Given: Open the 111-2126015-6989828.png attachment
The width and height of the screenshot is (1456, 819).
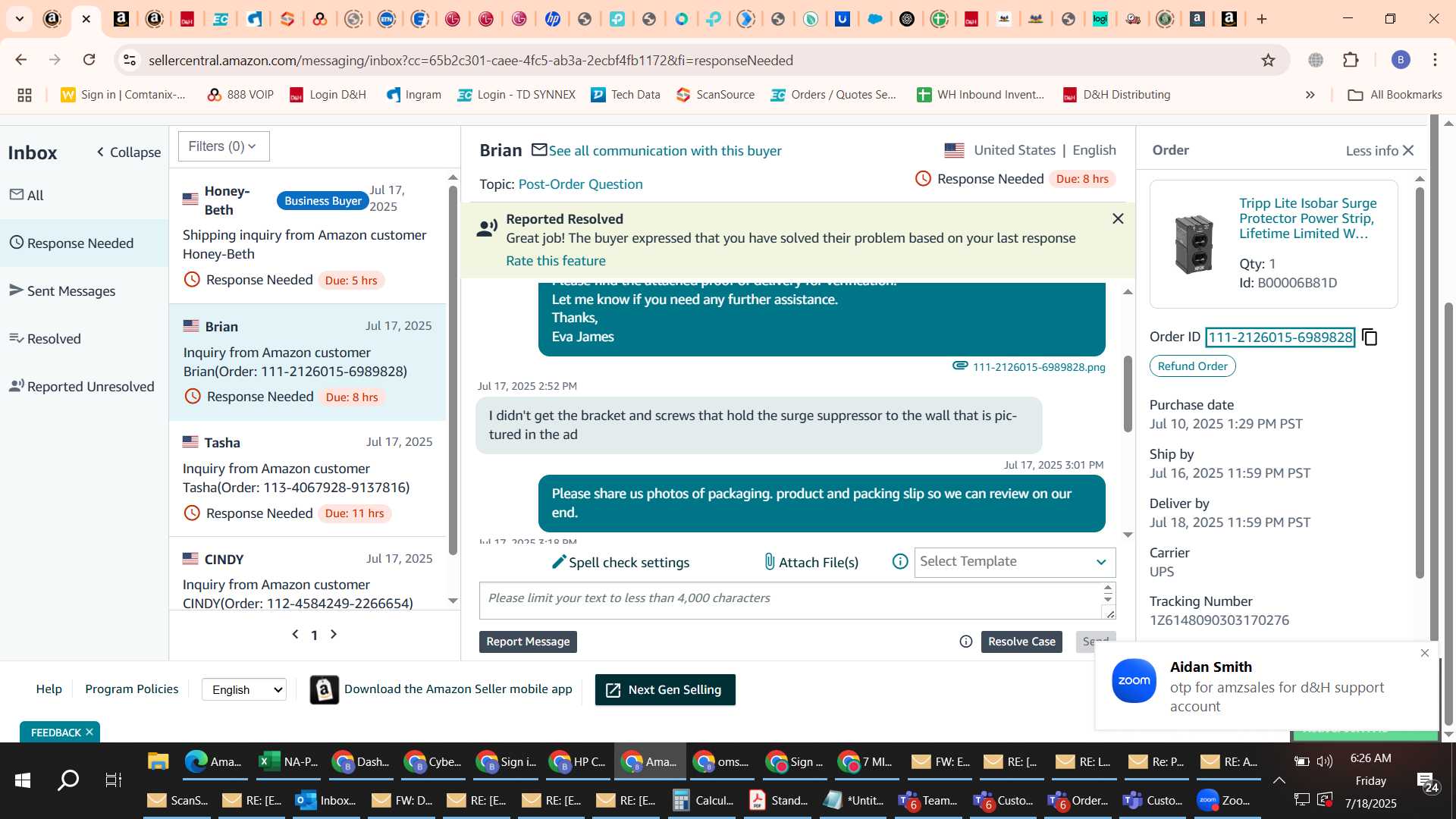Looking at the screenshot, I should 1039,367.
